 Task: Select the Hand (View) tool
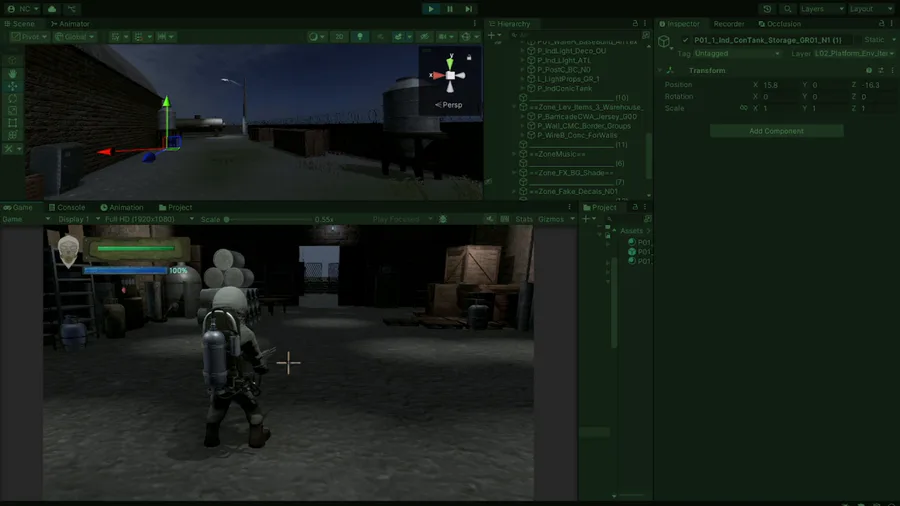click(x=12, y=73)
